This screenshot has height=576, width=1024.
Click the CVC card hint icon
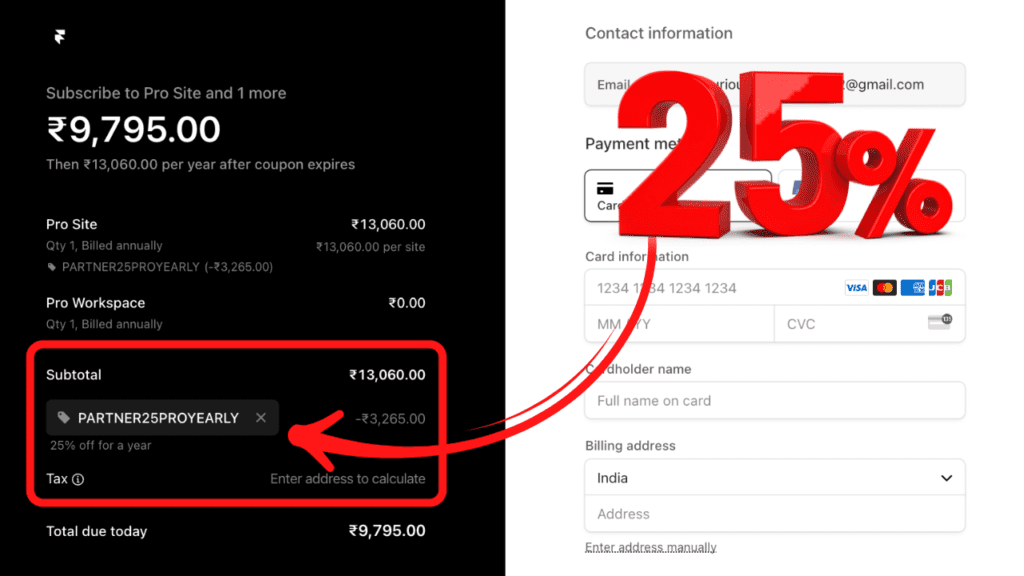pos(939,322)
